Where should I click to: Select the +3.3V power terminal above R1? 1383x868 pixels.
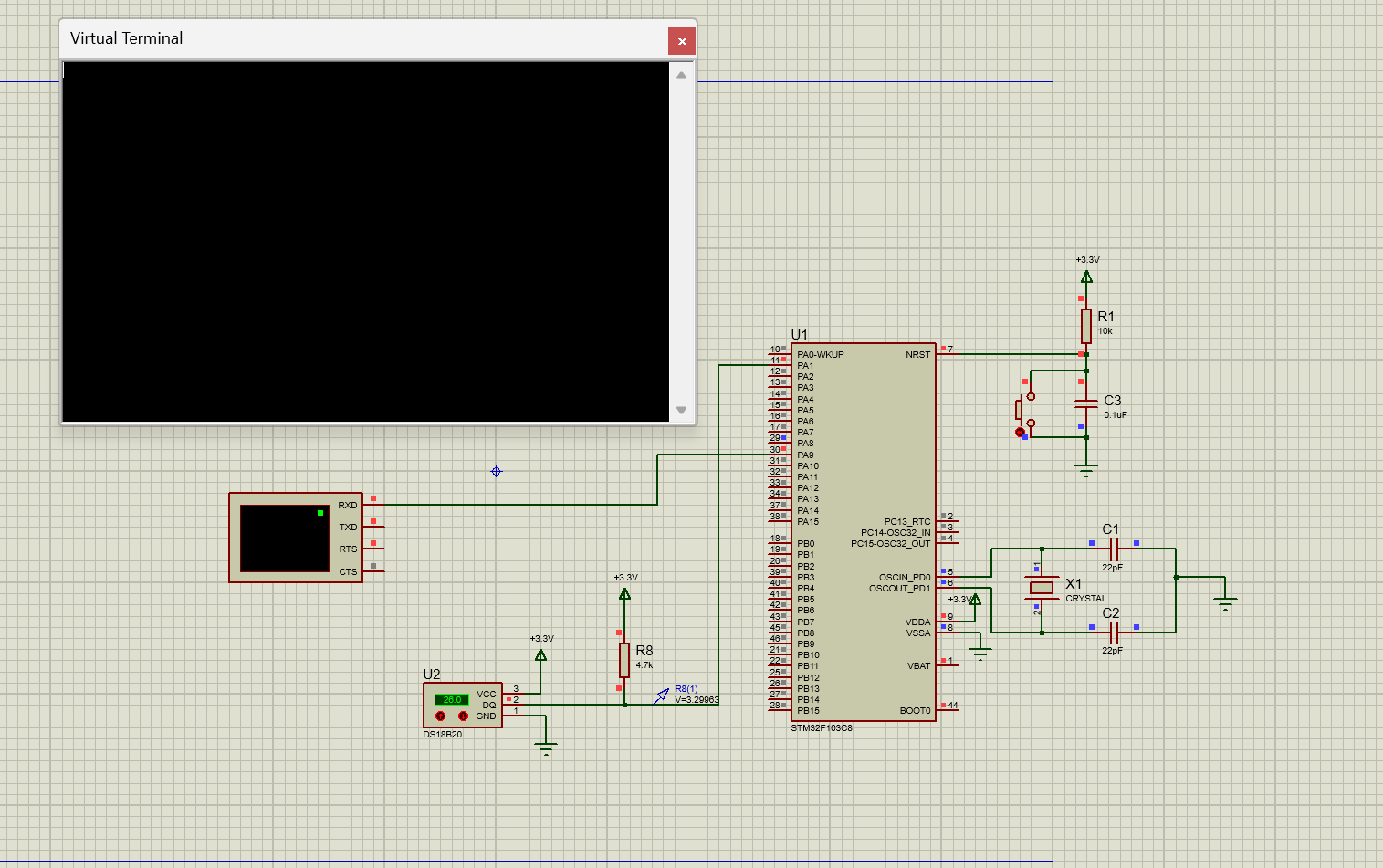pos(1086,277)
